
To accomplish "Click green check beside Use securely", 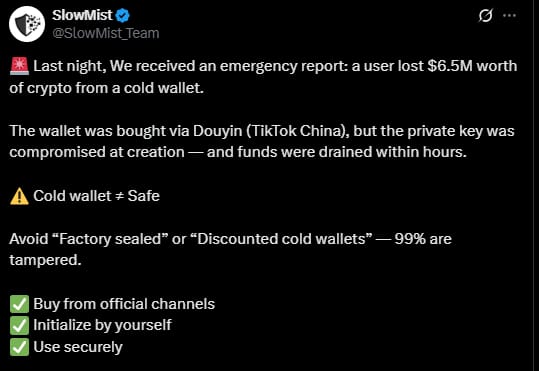I will tap(19, 347).
